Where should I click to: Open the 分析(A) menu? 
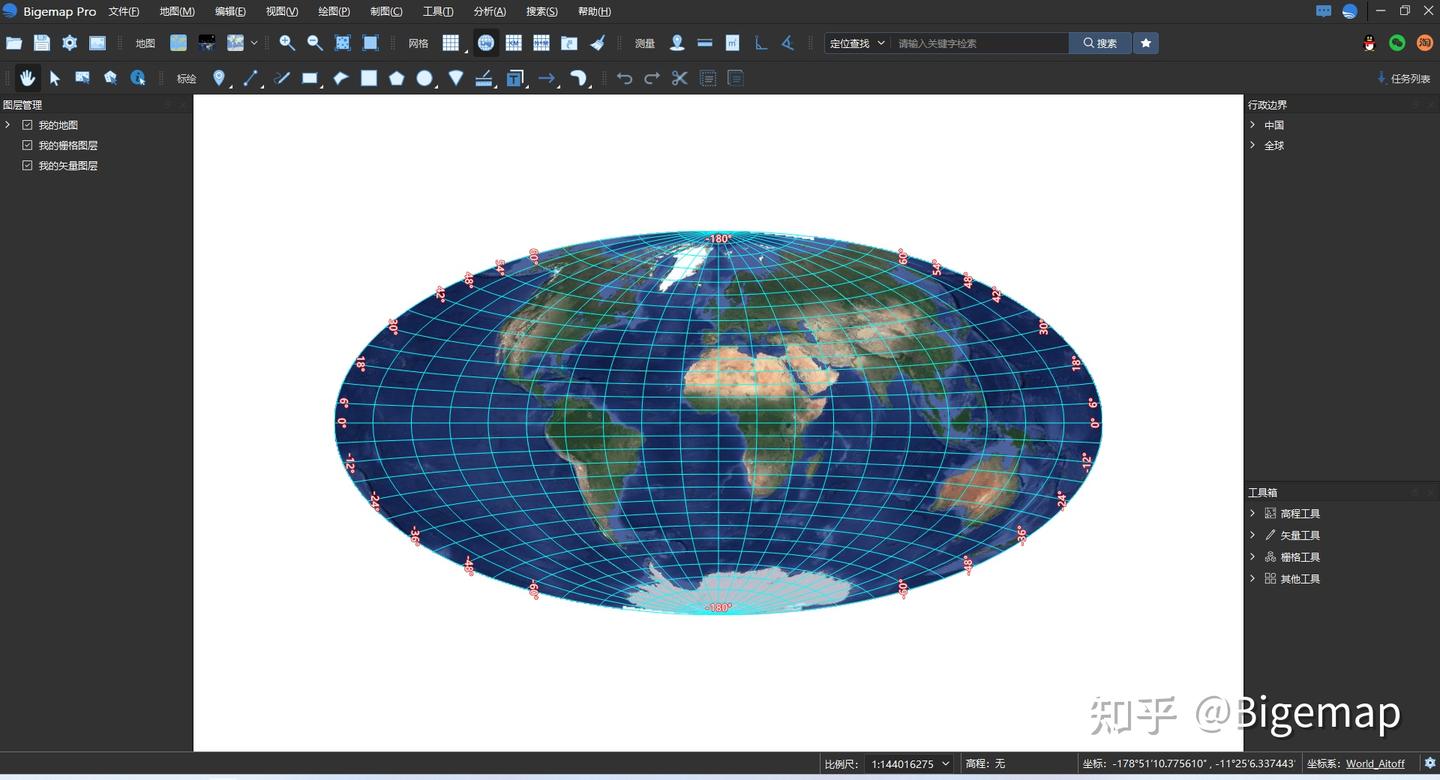490,11
